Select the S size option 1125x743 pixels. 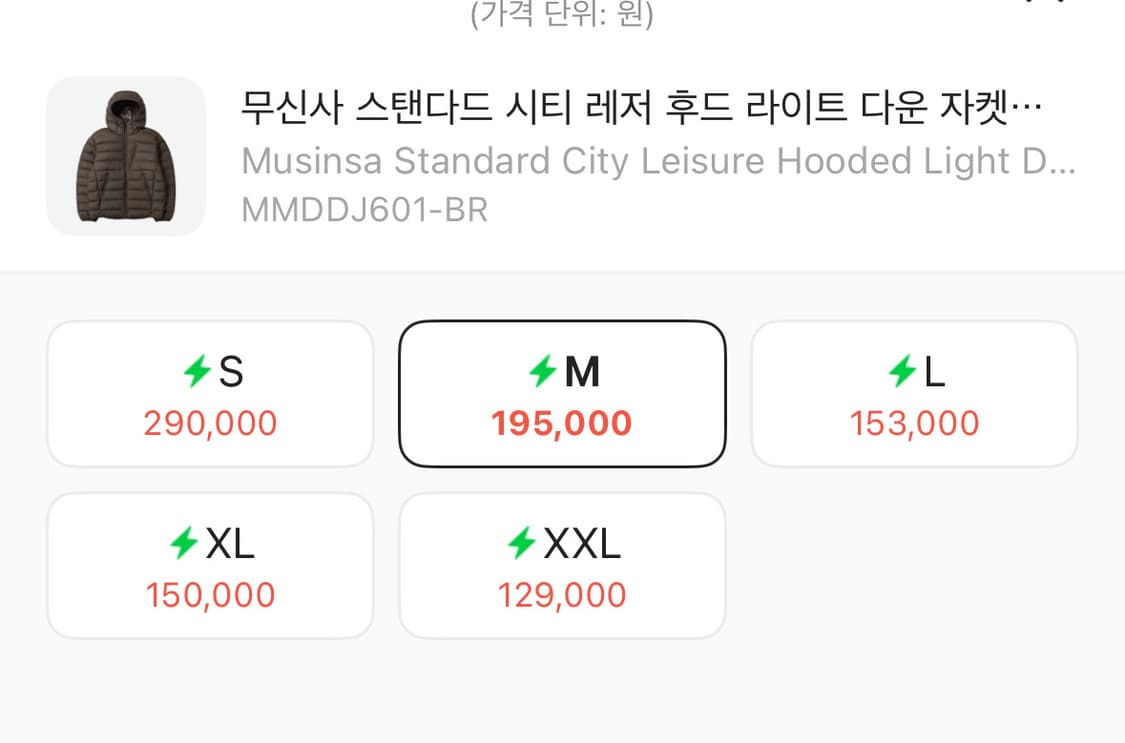(x=209, y=392)
